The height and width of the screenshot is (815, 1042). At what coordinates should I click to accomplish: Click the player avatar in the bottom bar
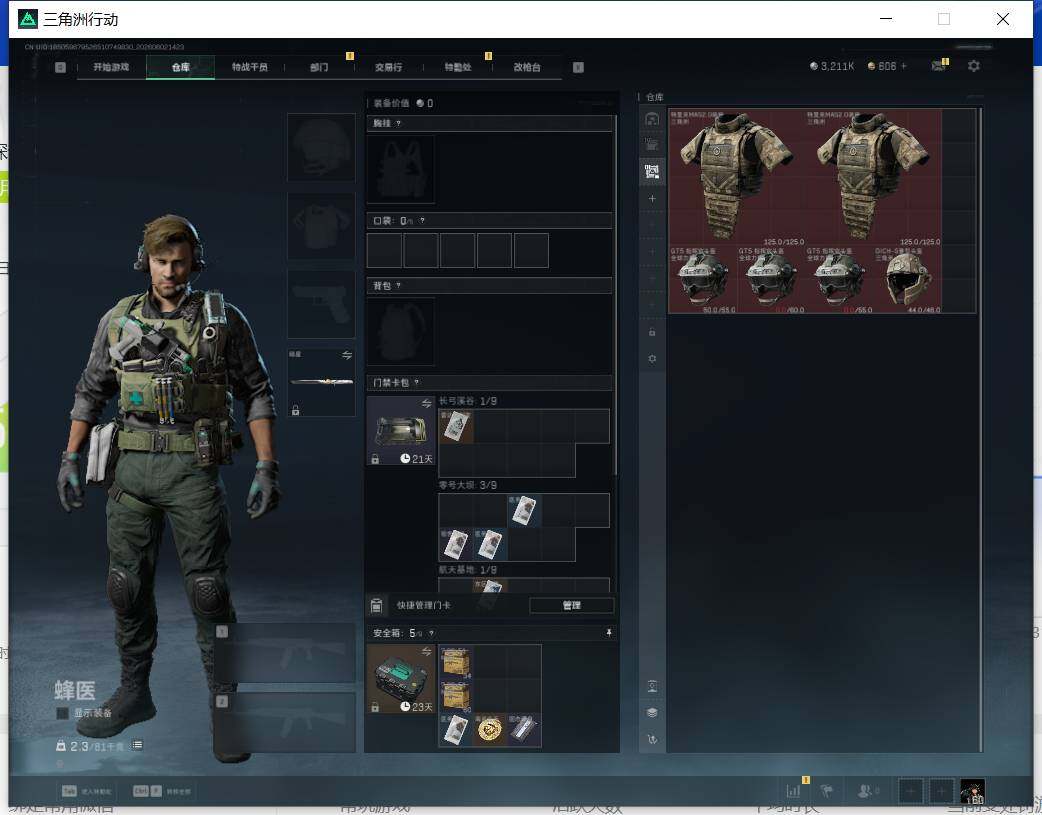(972, 792)
